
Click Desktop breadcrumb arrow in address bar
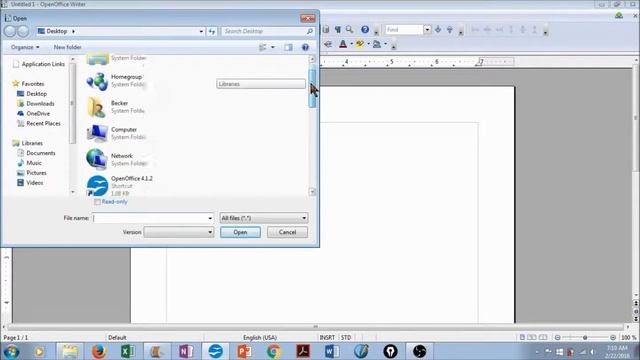(73, 31)
